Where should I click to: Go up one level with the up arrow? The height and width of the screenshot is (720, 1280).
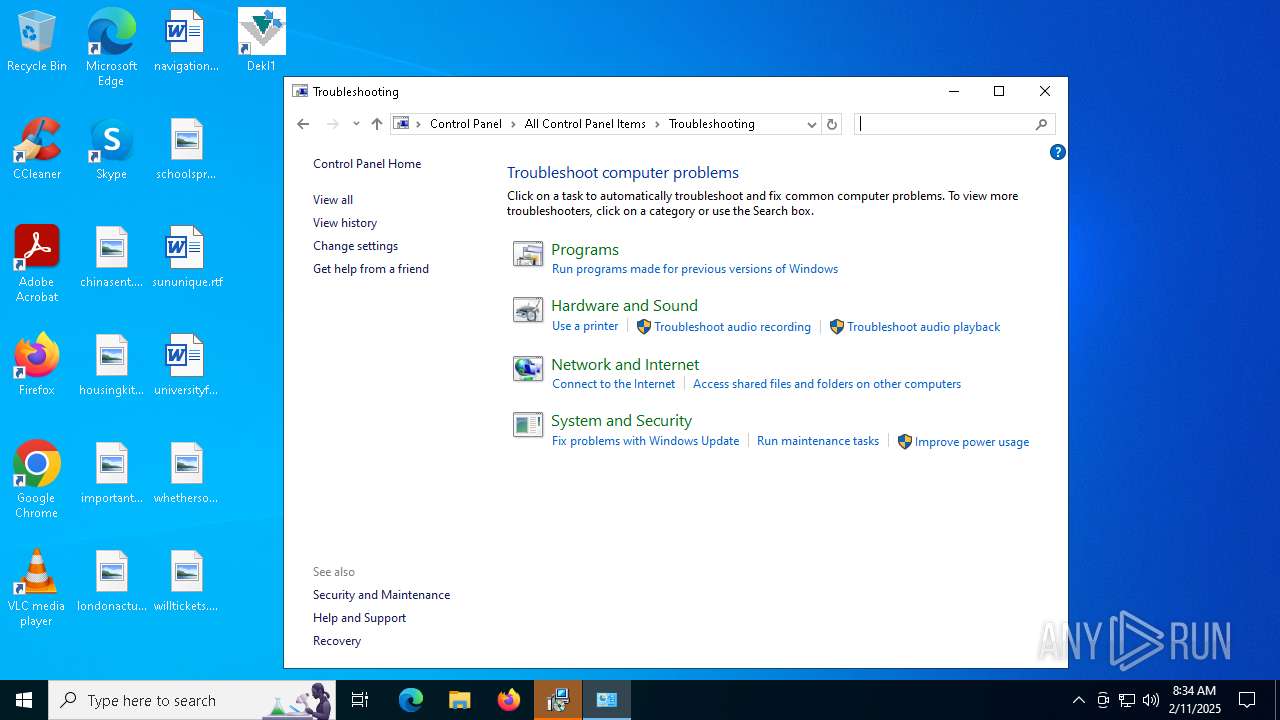[x=377, y=124]
